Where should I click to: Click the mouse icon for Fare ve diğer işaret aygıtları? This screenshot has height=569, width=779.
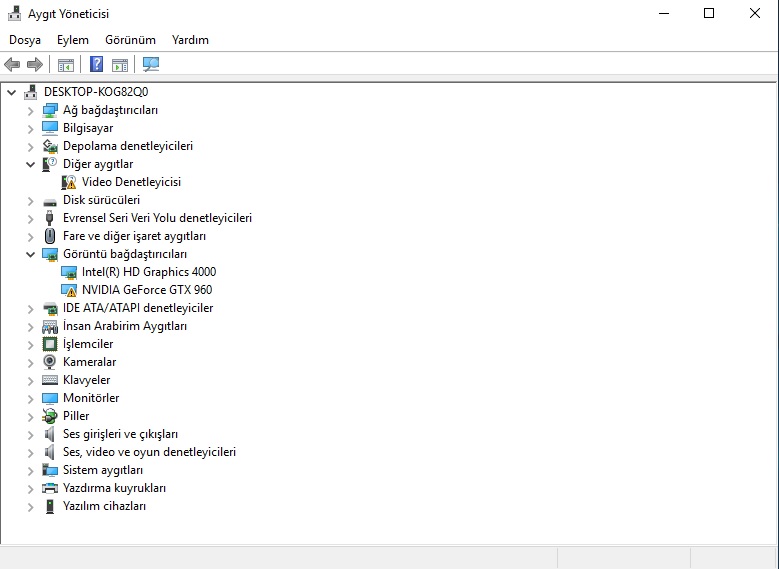click(50, 236)
